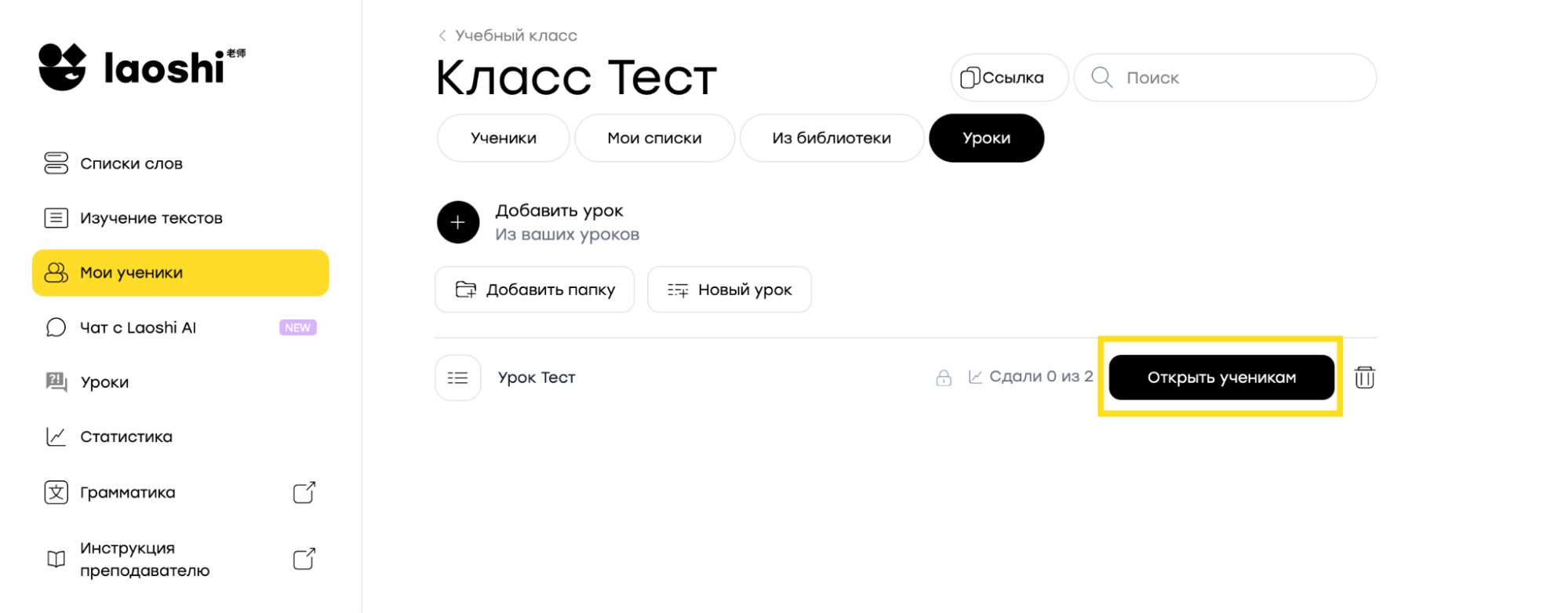Viewport: 1568px width, 613px height.
Task: Switch to the Ученики tab
Action: (x=504, y=138)
